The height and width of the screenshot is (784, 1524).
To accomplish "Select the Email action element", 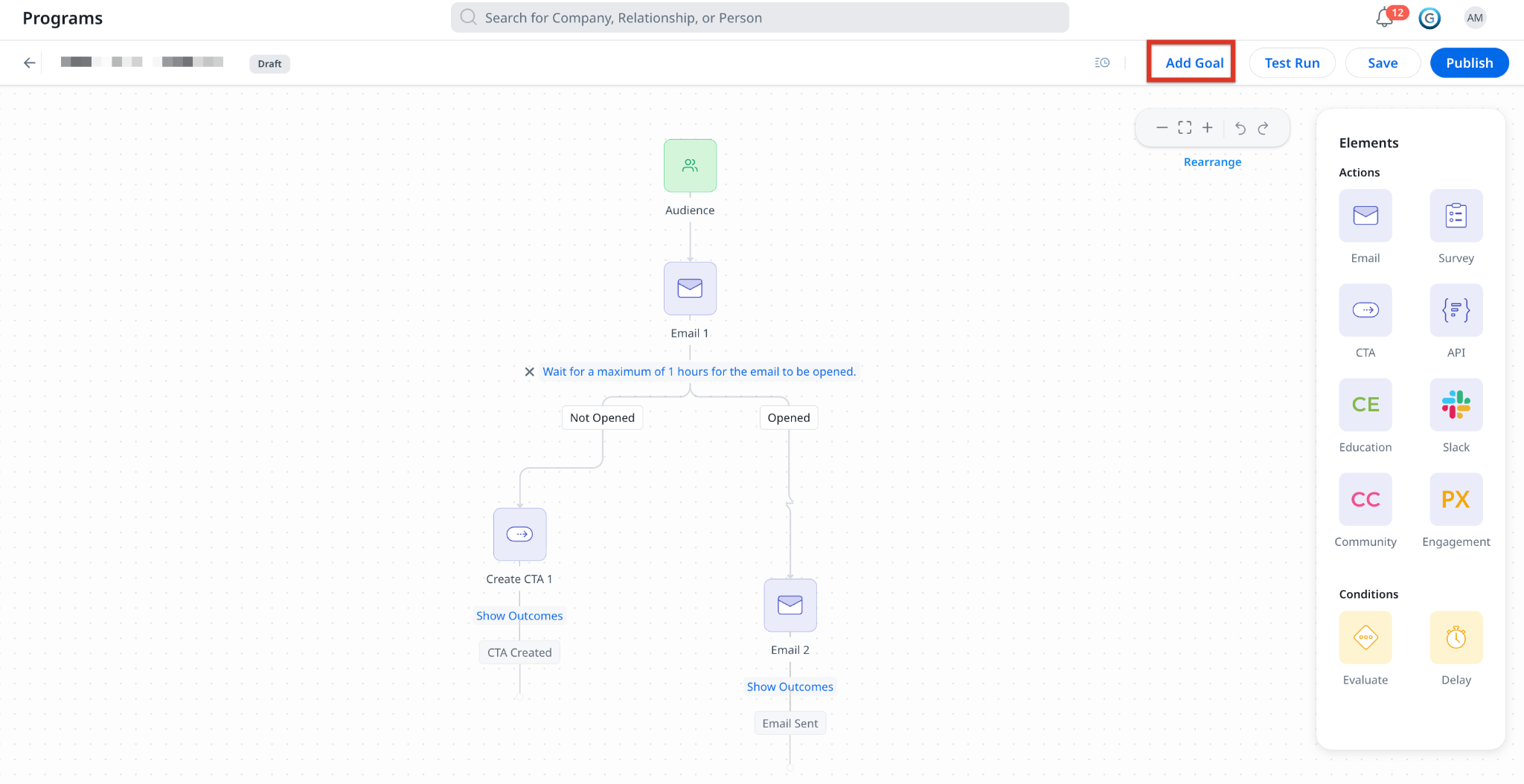I will click(1365, 216).
